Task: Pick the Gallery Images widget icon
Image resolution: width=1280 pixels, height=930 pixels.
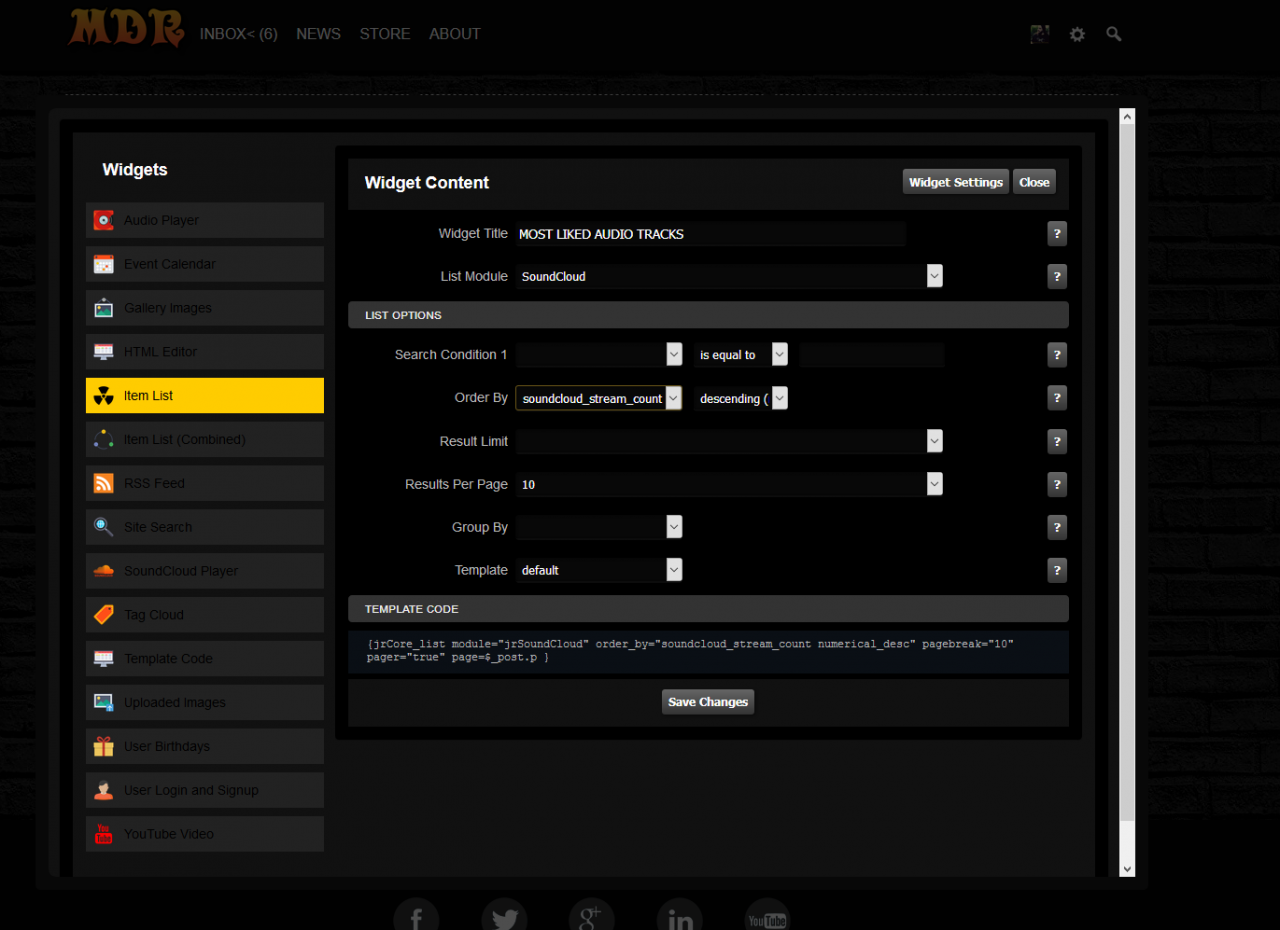Action: (x=103, y=308)
